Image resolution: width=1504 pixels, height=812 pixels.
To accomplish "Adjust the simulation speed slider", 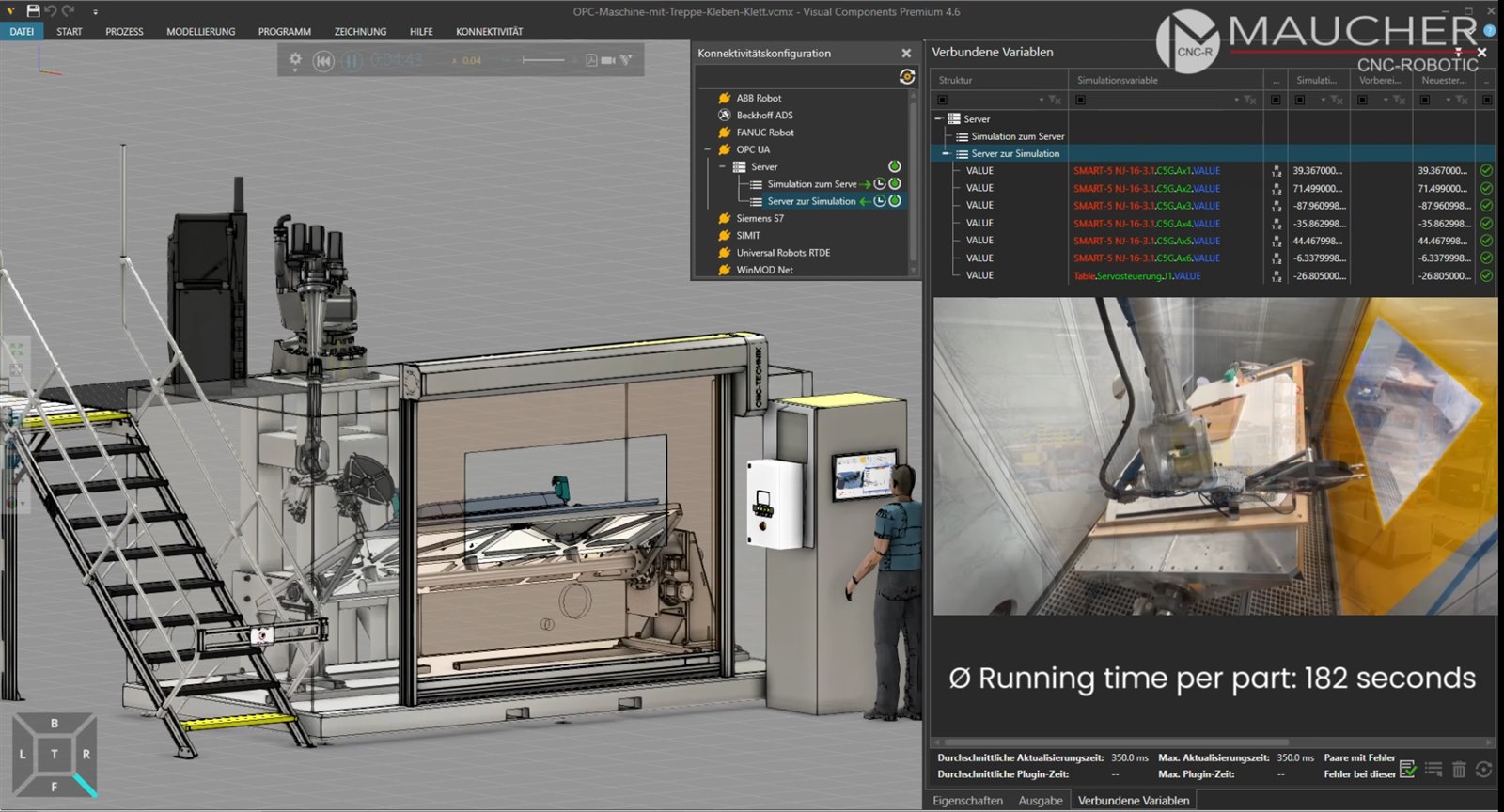I will pos(543,60).
